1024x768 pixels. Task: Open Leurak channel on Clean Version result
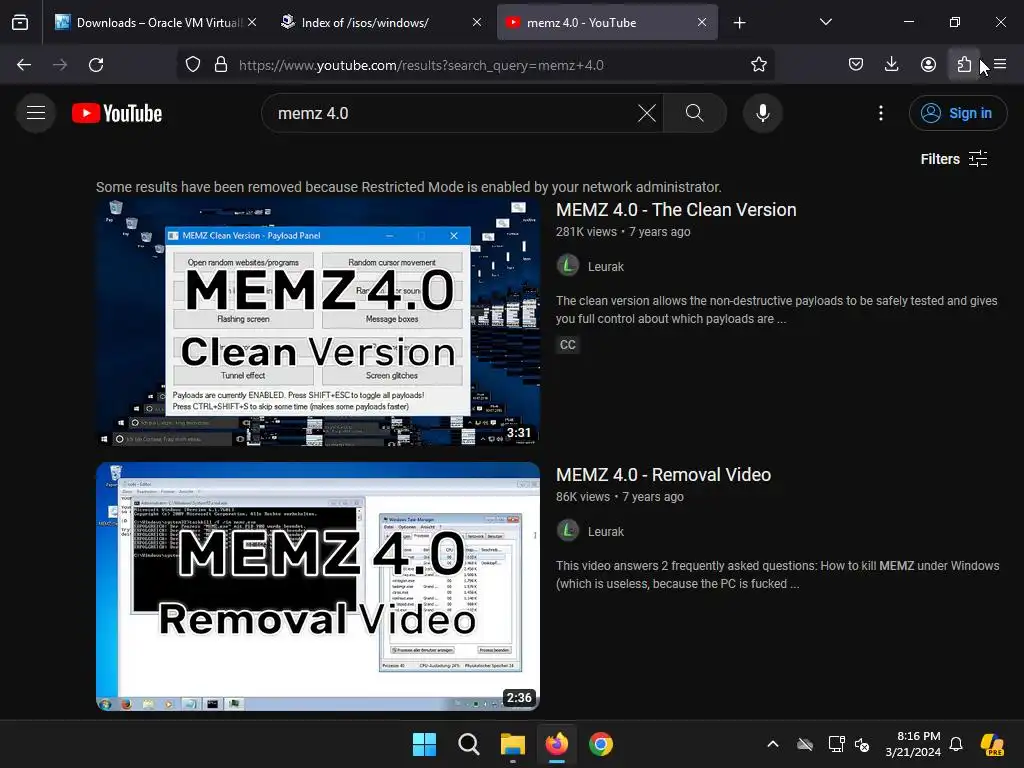pos(605,266)
